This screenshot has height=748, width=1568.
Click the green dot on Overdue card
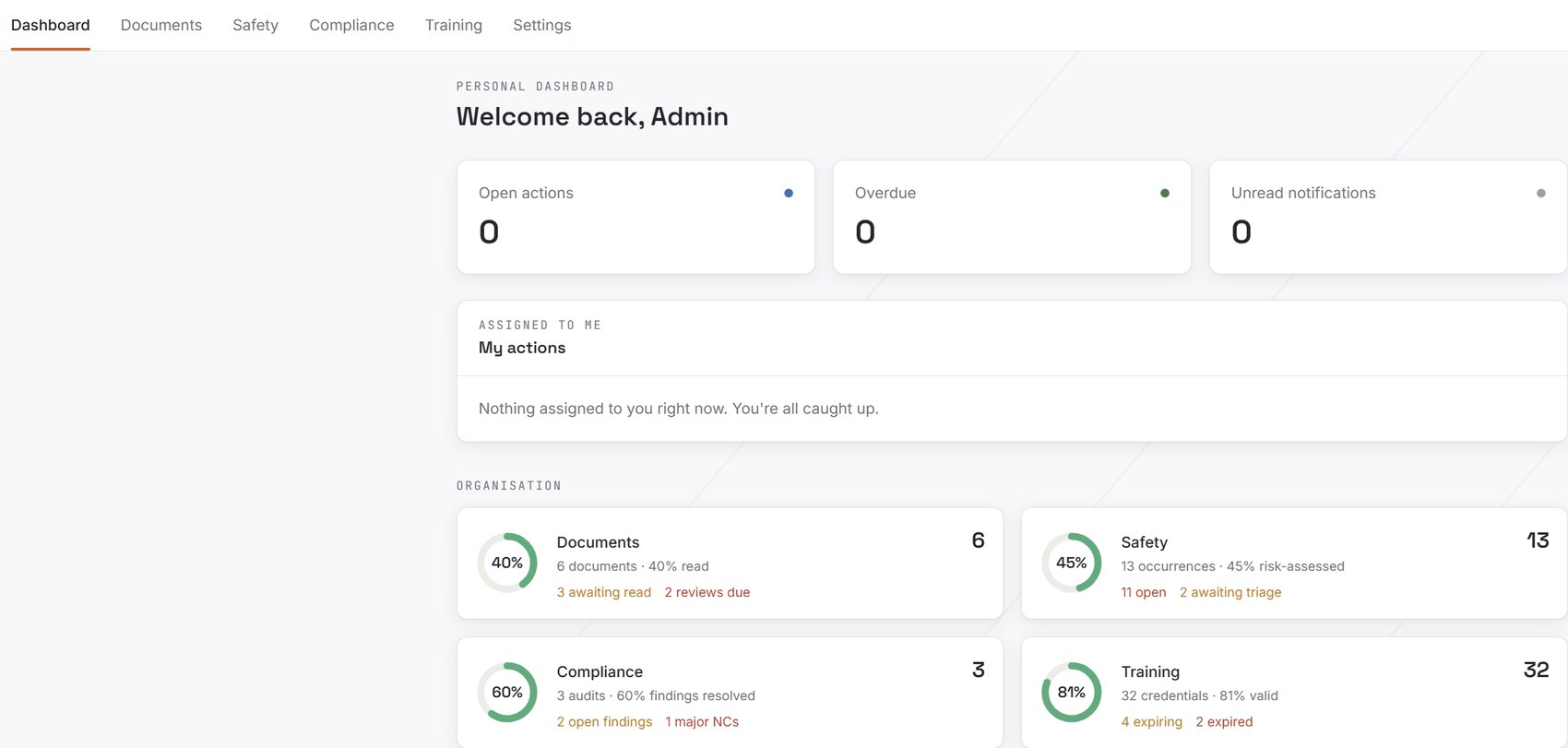pos(1165,193)
